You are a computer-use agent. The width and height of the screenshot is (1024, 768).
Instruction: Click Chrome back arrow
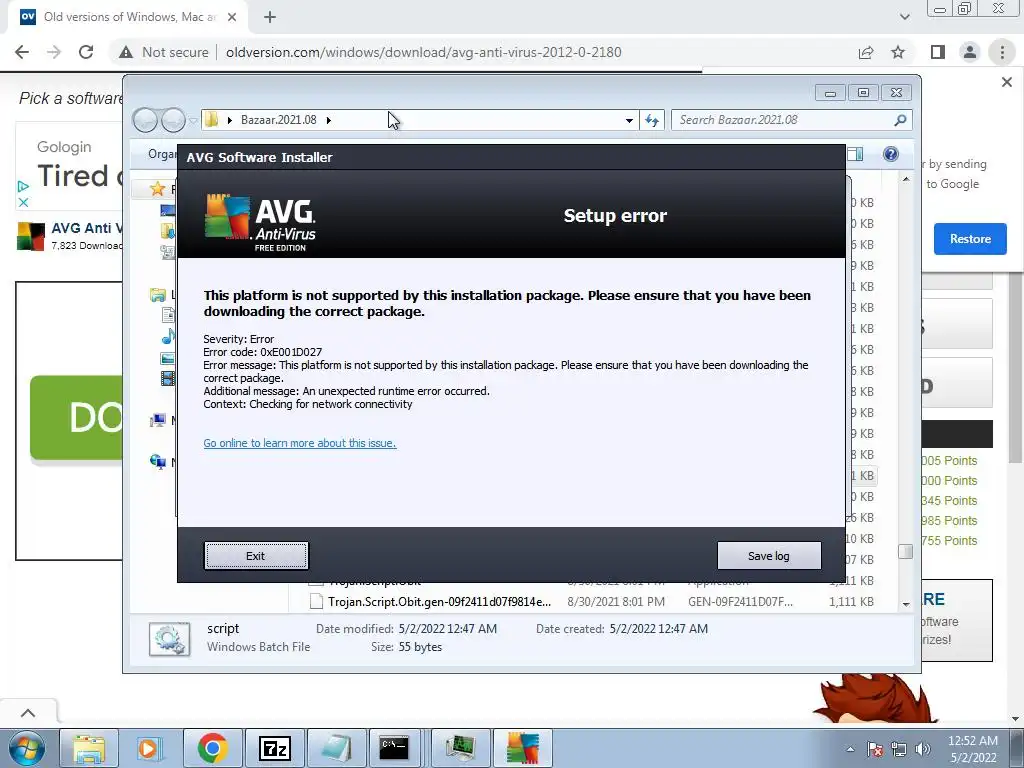tap(22, 52)
